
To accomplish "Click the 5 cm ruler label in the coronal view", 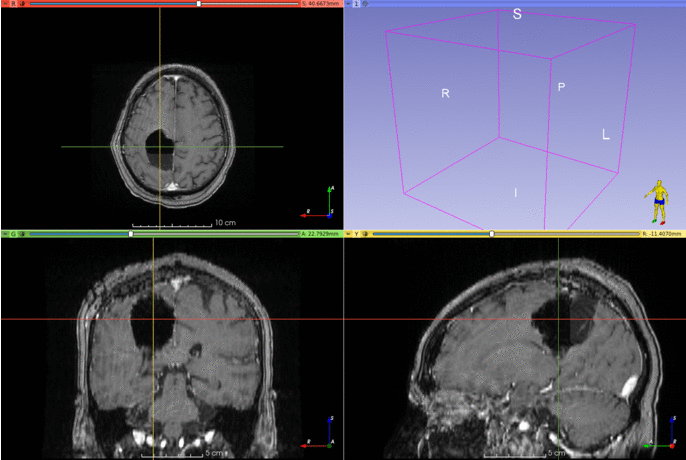I will point(214,453).
